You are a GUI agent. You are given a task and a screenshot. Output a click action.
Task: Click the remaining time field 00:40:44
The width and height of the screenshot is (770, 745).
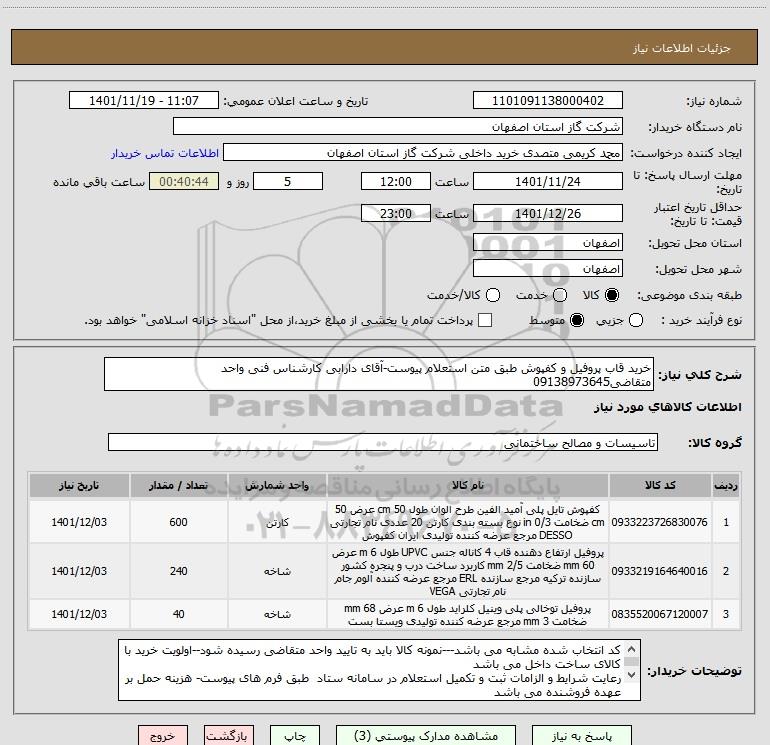point(184,181)
